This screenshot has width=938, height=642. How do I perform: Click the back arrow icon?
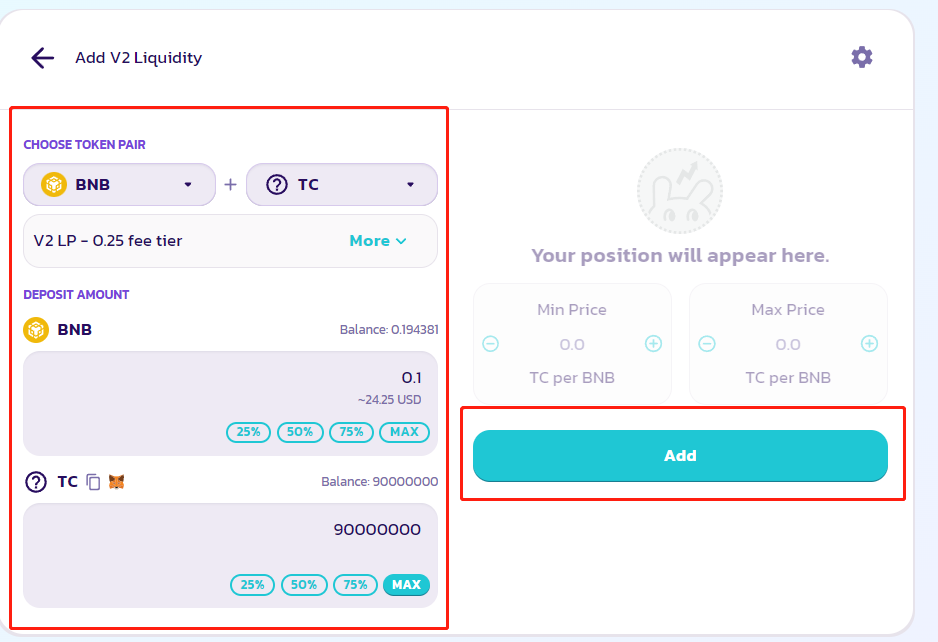(42, 58)
